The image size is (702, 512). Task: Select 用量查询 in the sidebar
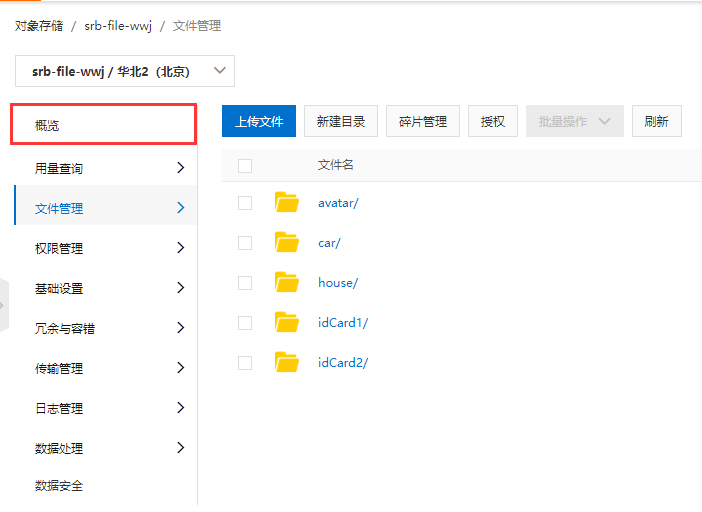coord(106,168)
